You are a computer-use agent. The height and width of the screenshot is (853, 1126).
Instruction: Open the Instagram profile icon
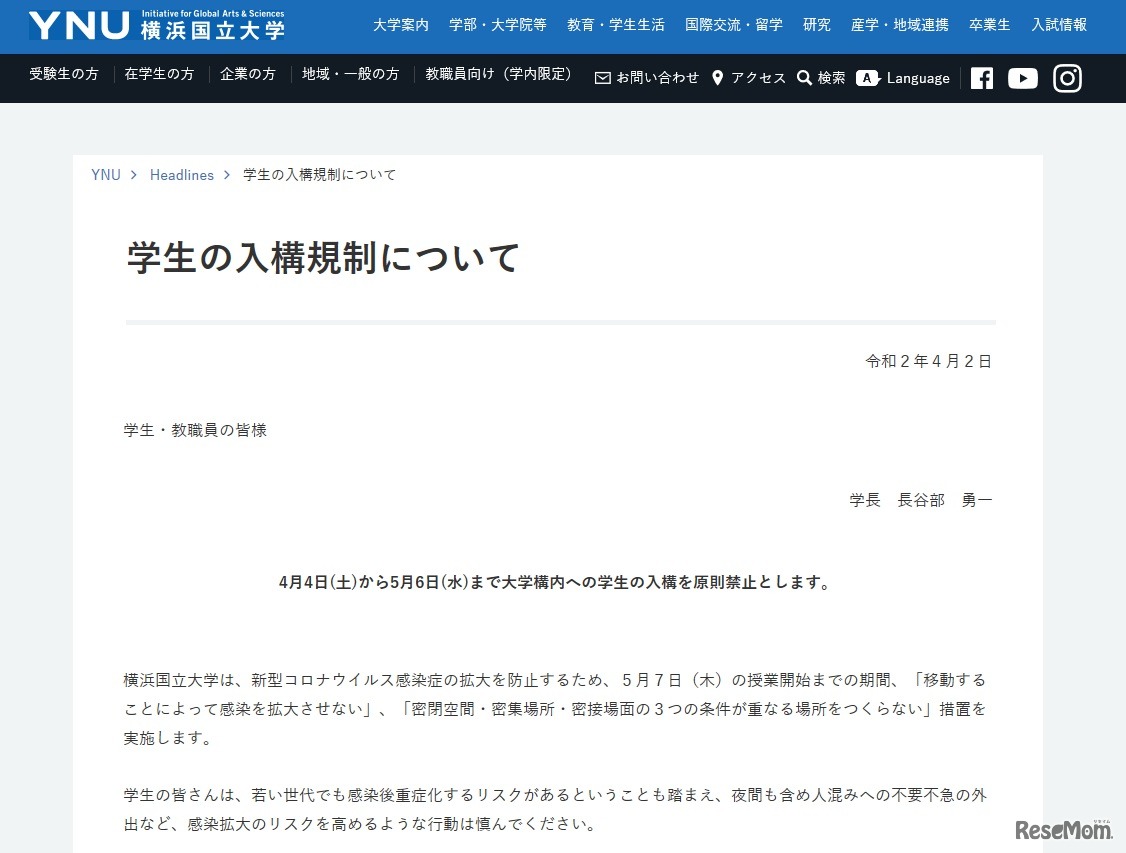[x=1067, y=78]
